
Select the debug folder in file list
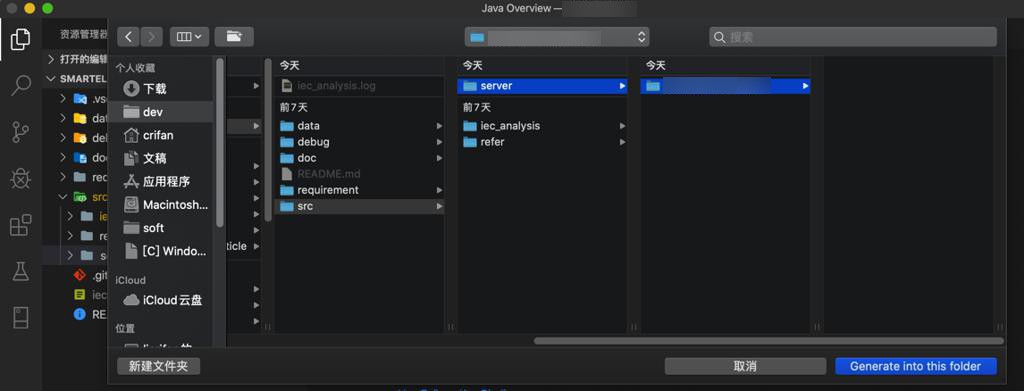[x=359, y=142]
